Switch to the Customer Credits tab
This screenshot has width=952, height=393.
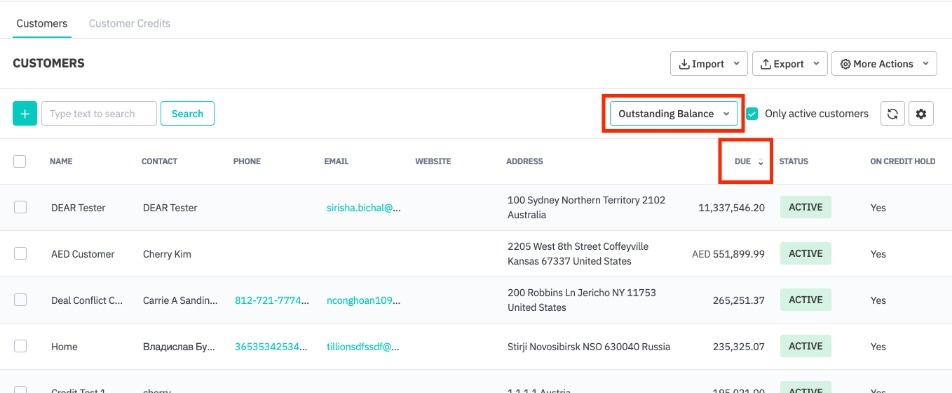[x=129, y=24]
